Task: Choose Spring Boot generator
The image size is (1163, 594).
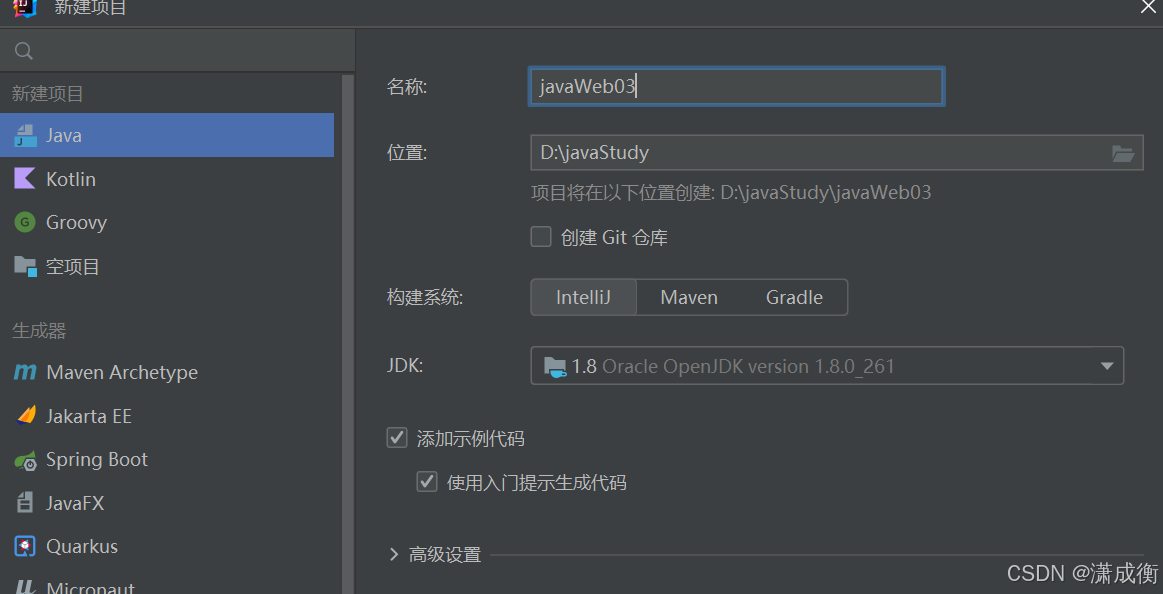Action: [x=167, y=460]
